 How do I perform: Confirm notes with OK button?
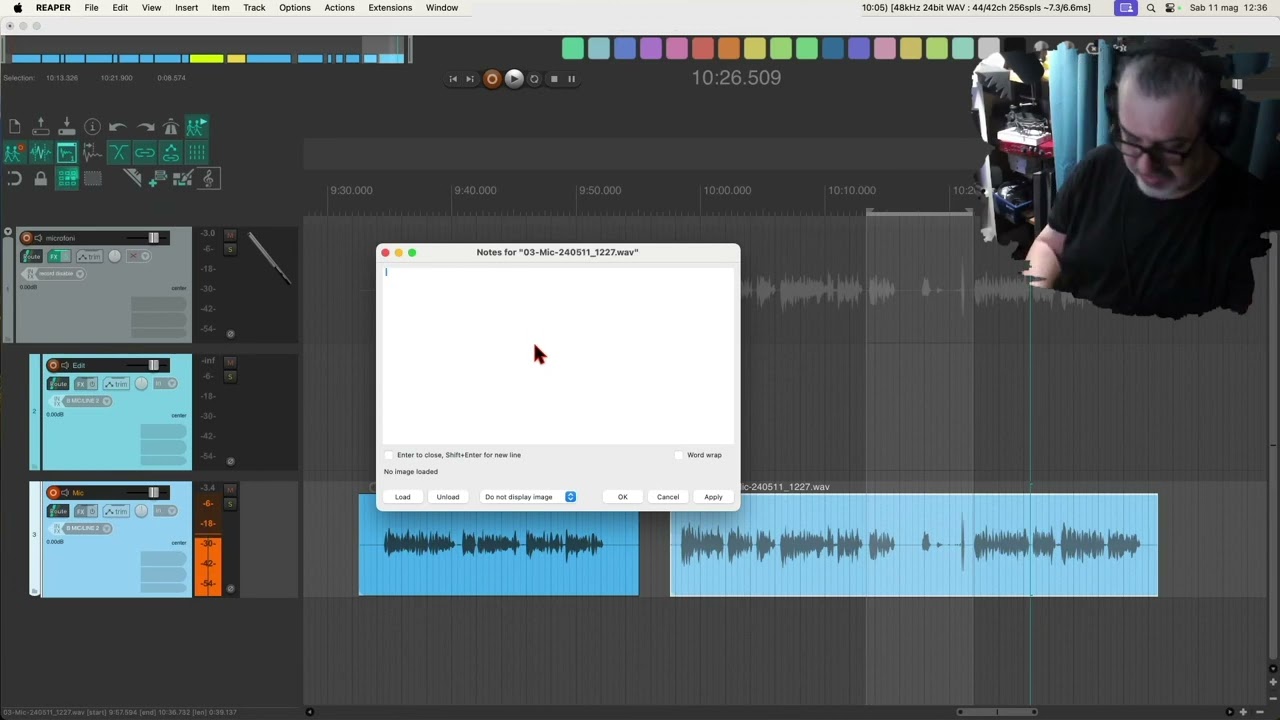622,497
